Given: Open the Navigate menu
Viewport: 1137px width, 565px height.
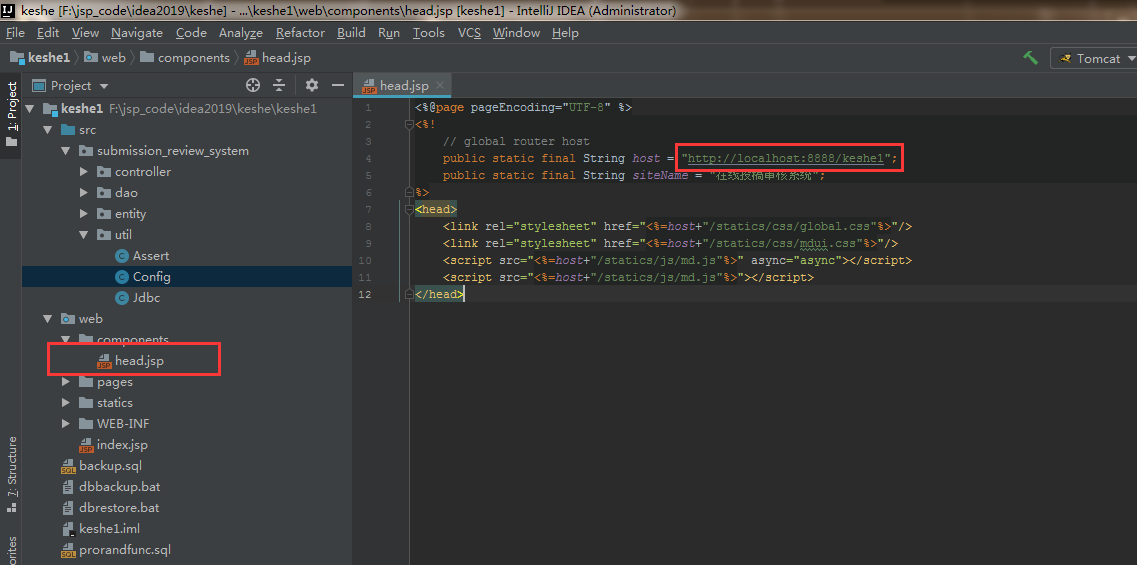Looking at the screenshot, I should pos(137,33).
